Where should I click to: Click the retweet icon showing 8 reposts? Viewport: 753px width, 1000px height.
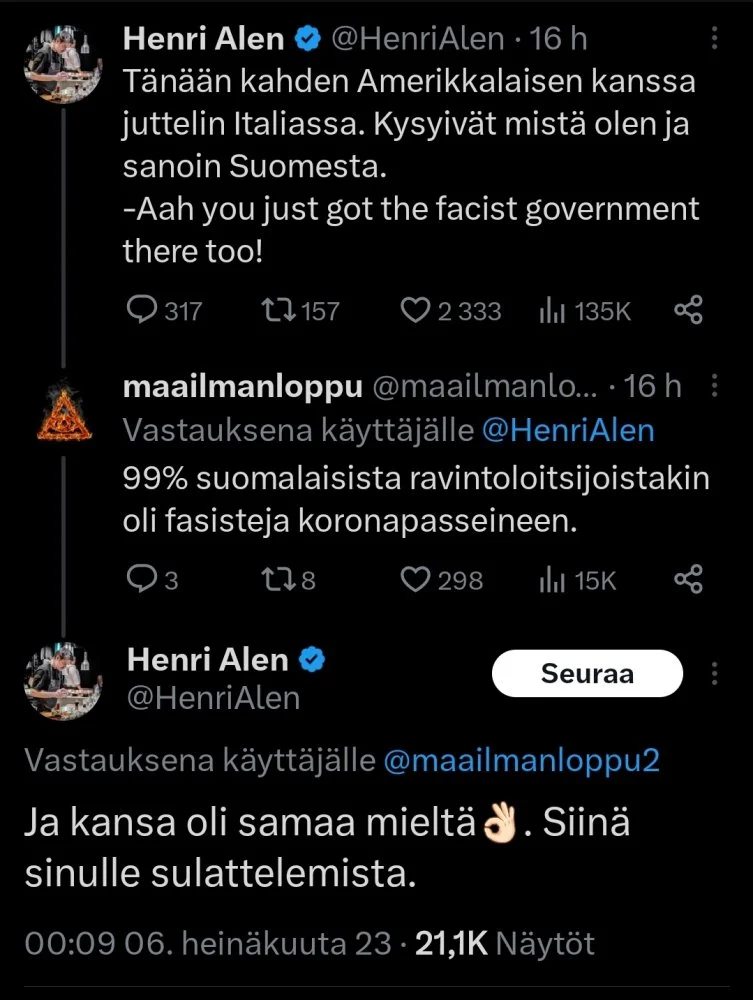(x=276, y=578)
